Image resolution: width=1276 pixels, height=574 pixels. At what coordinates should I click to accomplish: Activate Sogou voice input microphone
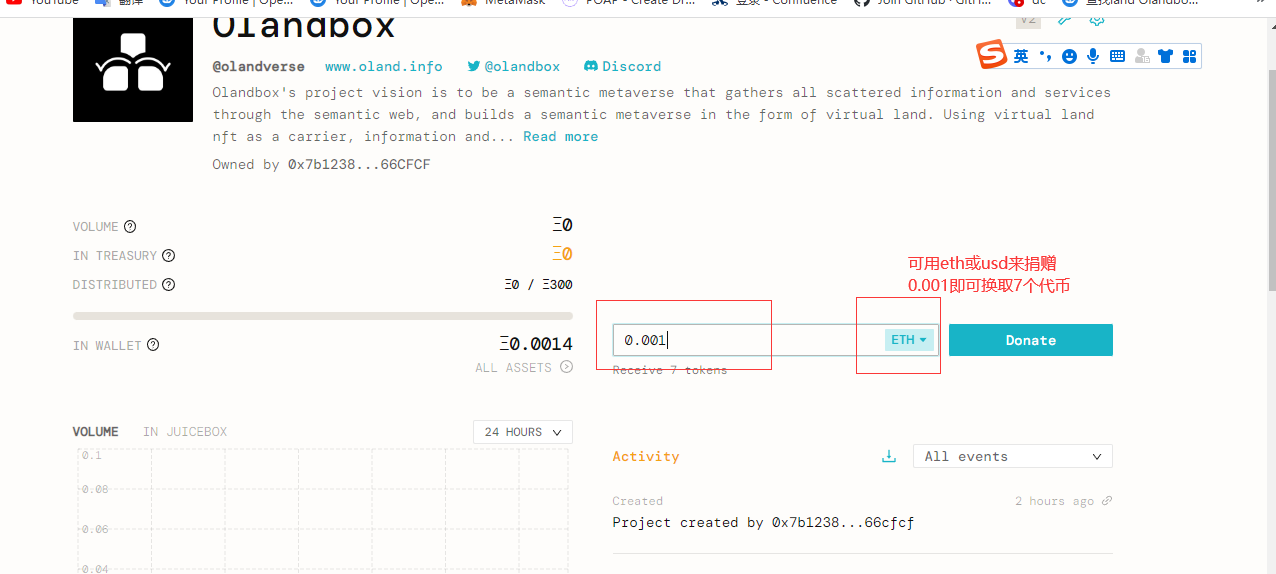click(1093, 57)
